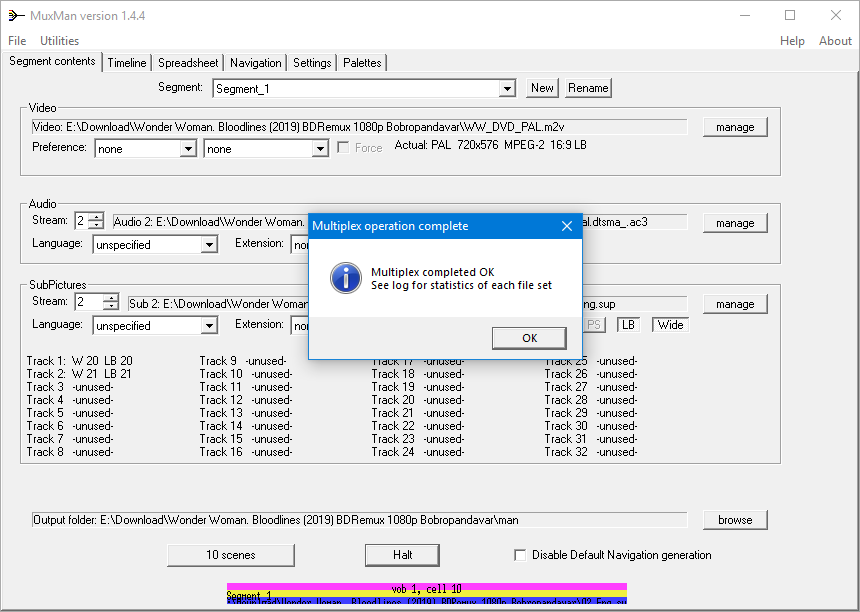Open the audio Language dropdown
This screenshot has width=860, height=612.
(x=209, y=245)
